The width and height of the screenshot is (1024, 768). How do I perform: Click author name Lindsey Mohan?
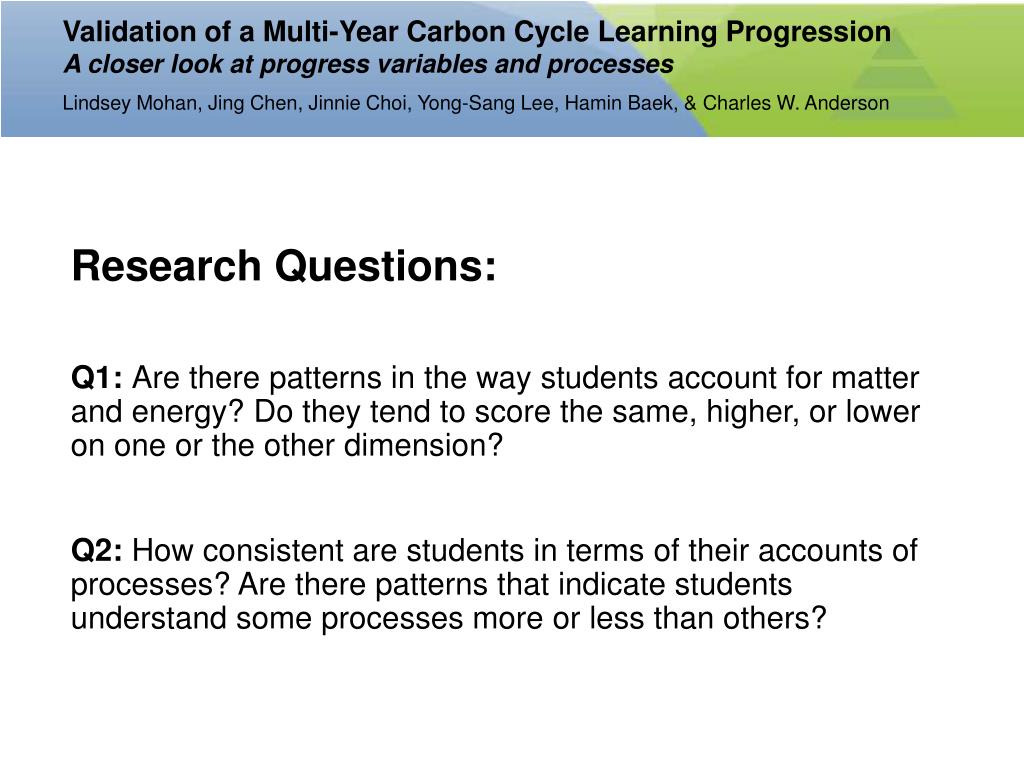pyautogui.click(x=130, y=103)
